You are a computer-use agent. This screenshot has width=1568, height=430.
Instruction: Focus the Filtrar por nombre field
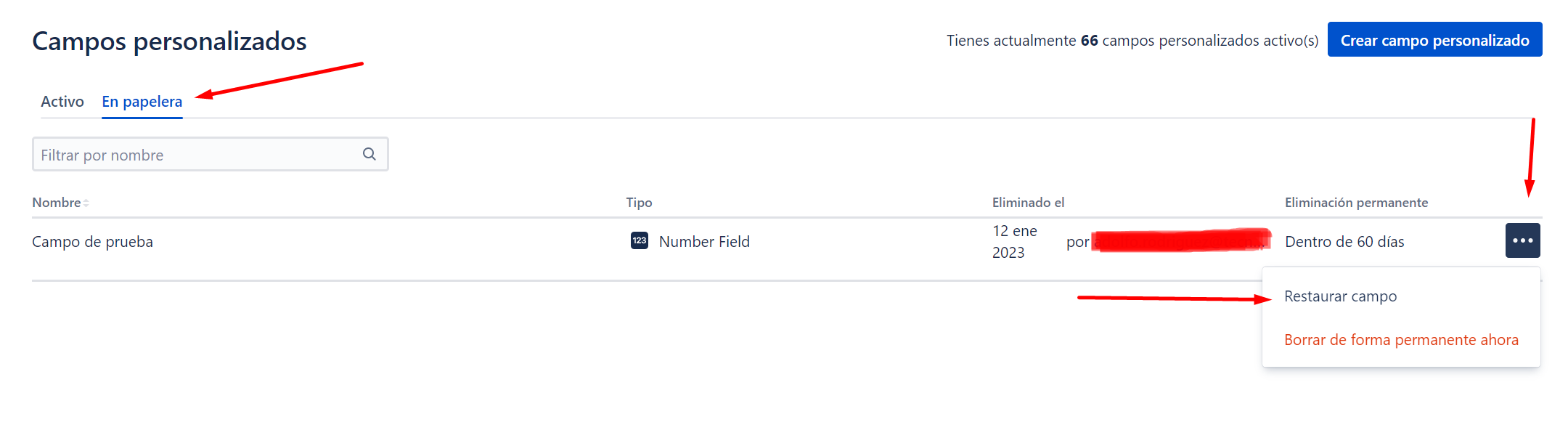pyautogui.click(x=196, y=155)
